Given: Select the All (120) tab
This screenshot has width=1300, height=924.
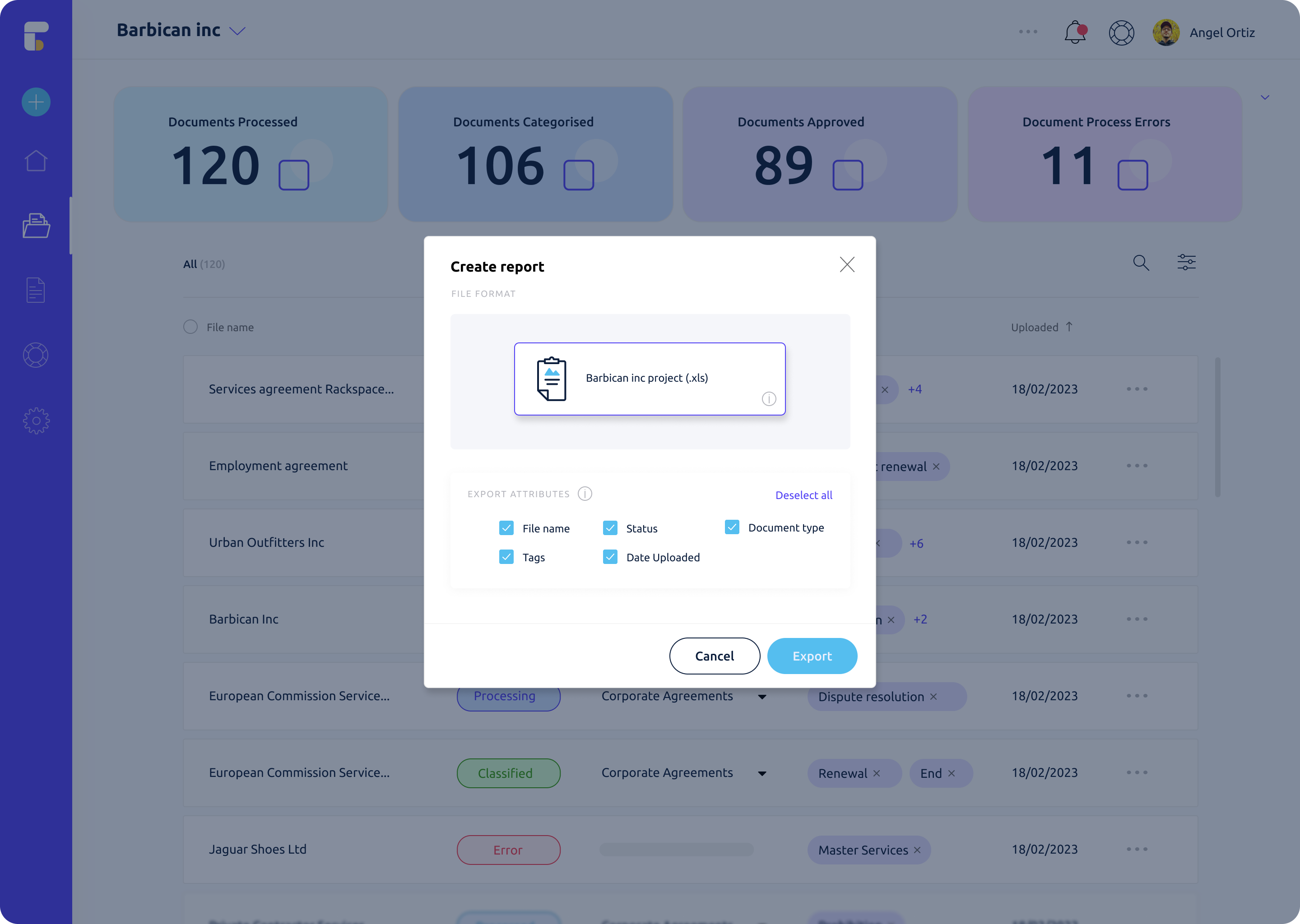Looking at the screenshot, I should click(x=204, y=264).
